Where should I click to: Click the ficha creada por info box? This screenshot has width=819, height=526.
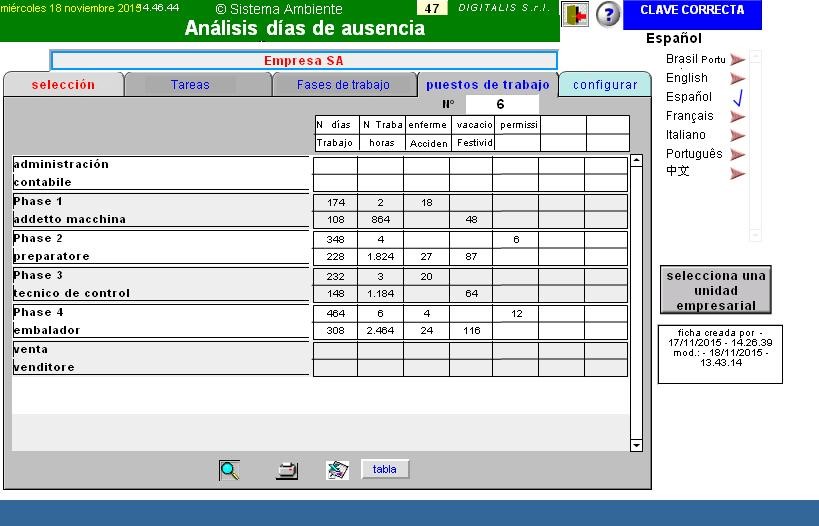pos(720,354)
